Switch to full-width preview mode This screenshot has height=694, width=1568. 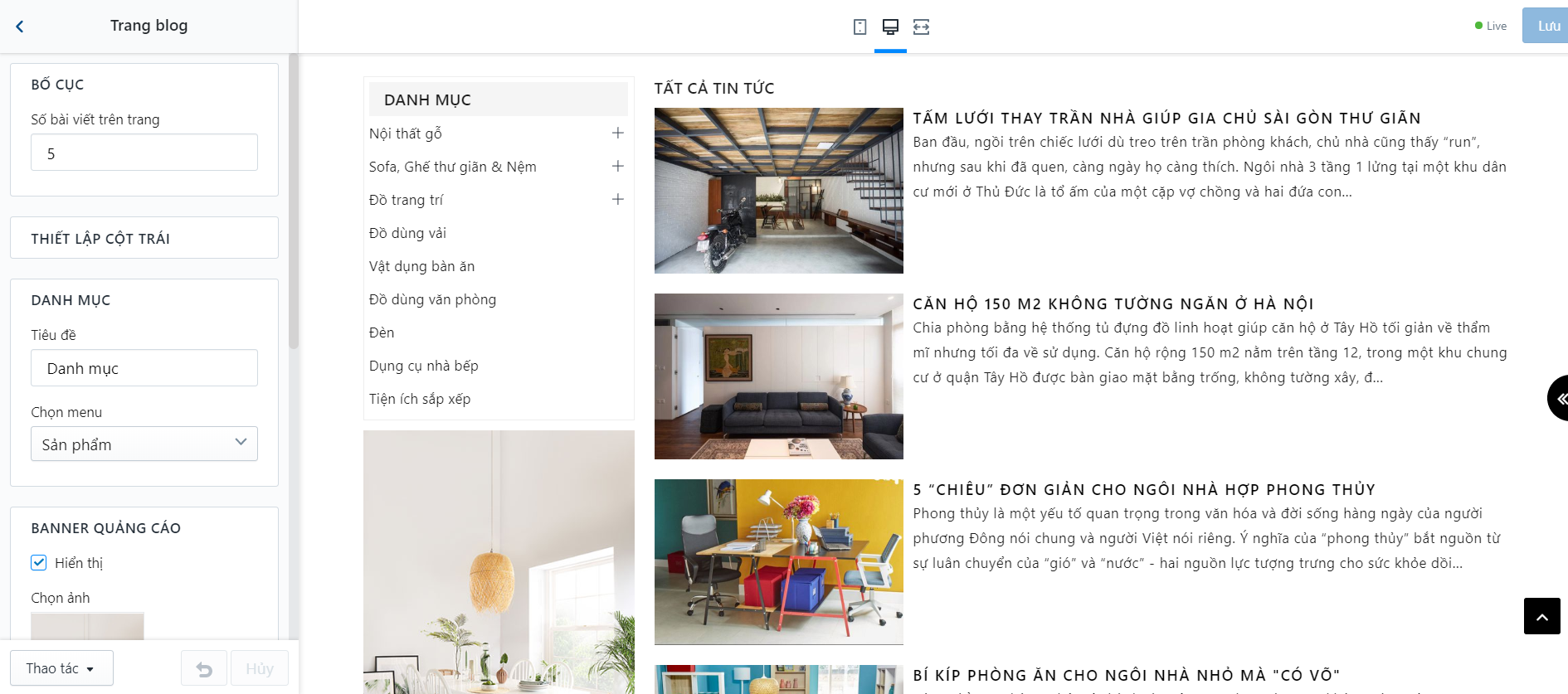[921, 27]
